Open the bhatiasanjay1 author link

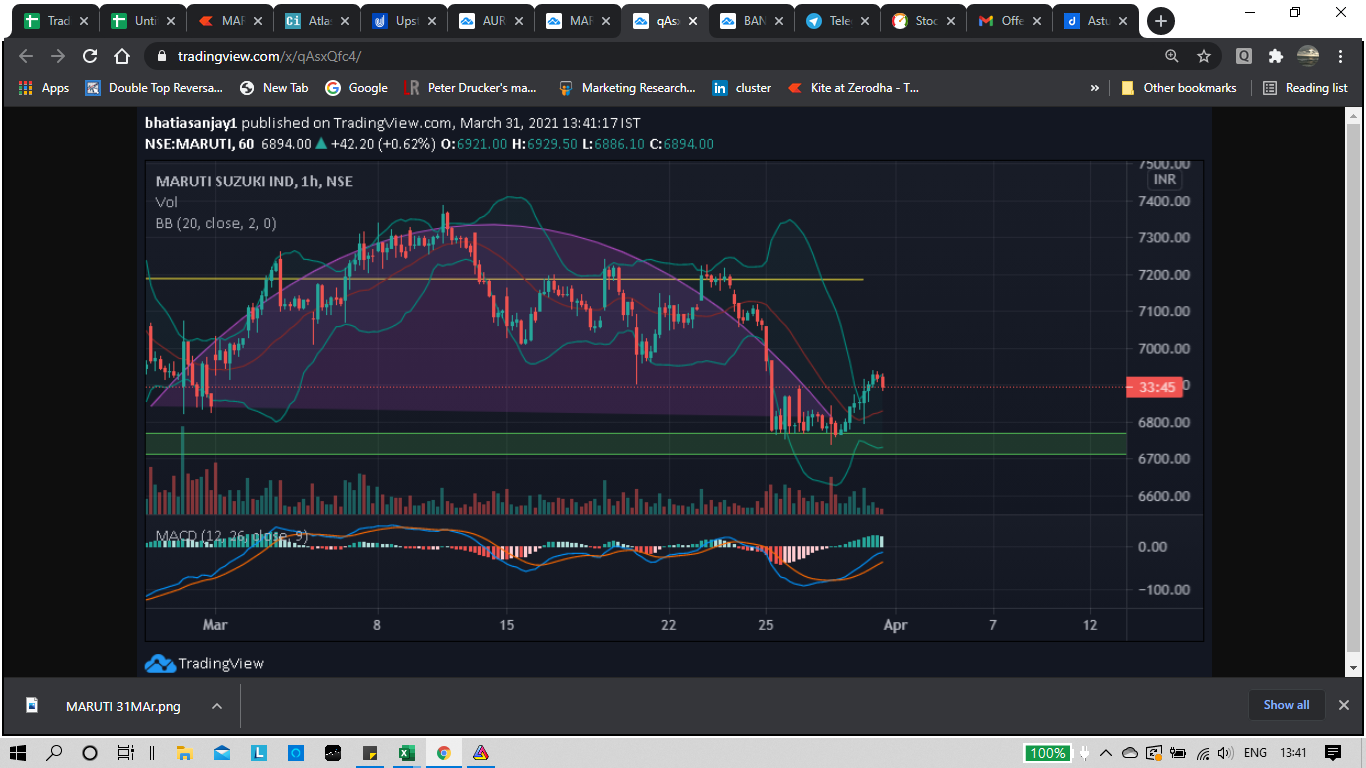[191, 123]
